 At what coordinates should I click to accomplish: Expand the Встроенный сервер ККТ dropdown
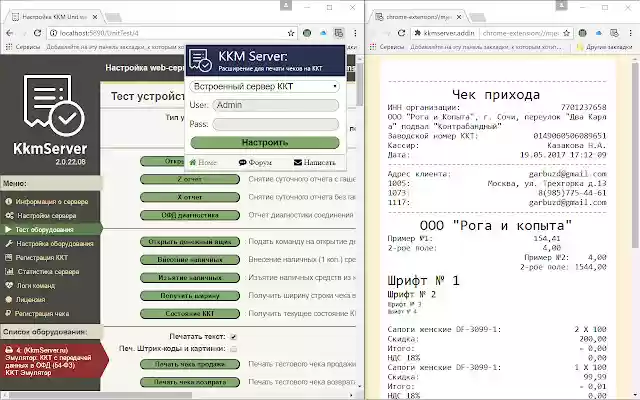coord(264,86)
